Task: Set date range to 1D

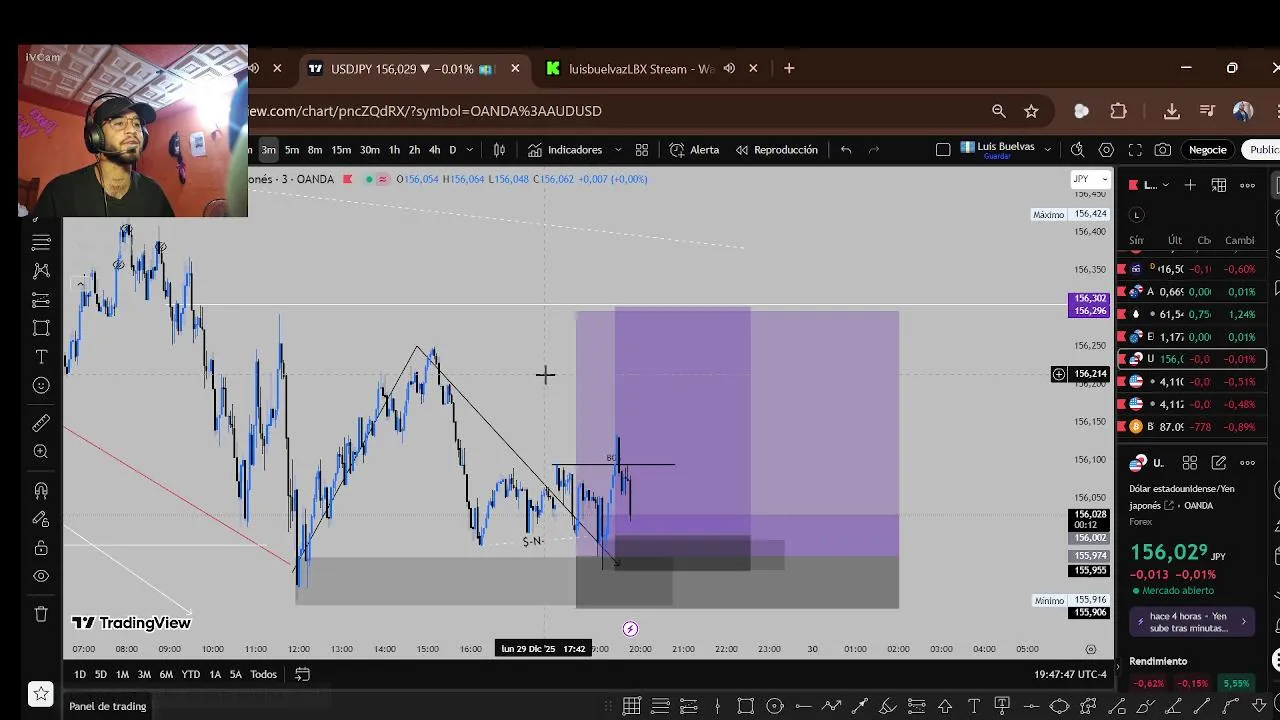Action: coord(80,674)
